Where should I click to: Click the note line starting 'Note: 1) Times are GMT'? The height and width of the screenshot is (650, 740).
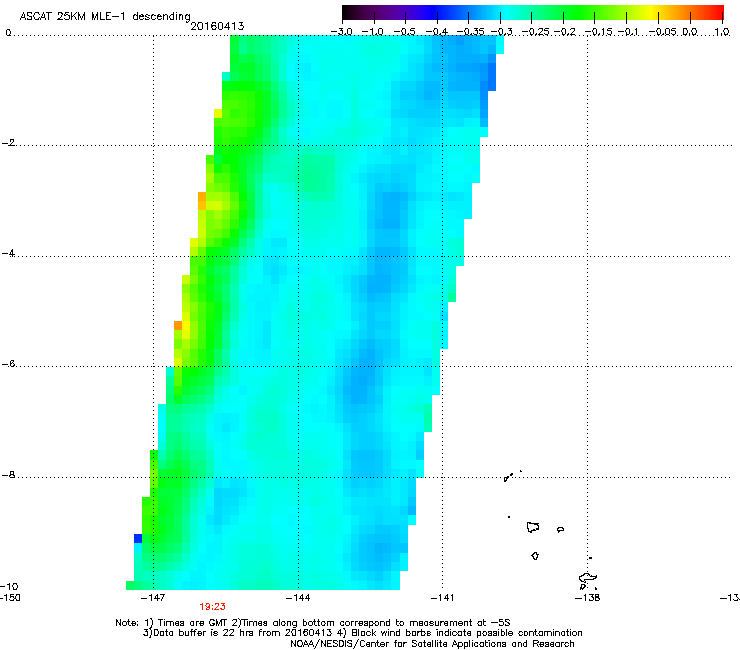(x=313, y=623)
